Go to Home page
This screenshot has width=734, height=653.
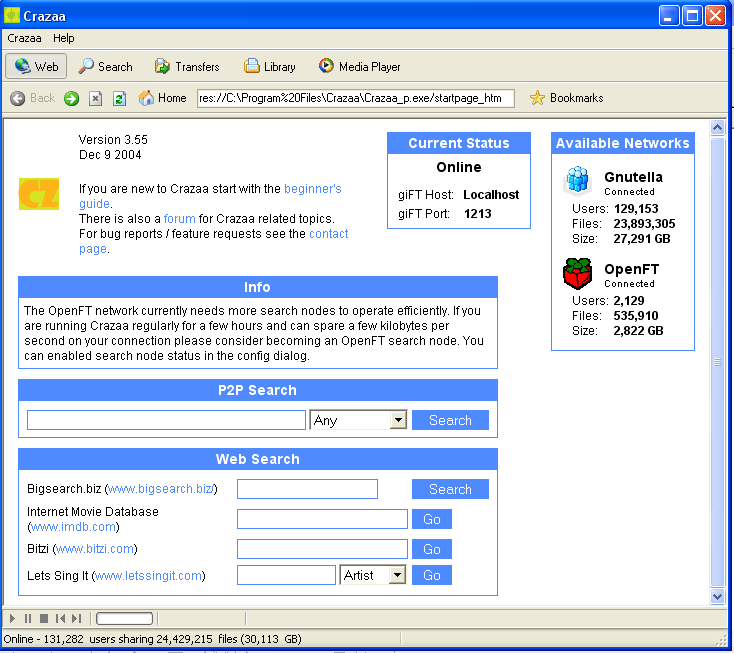point(162,98)
